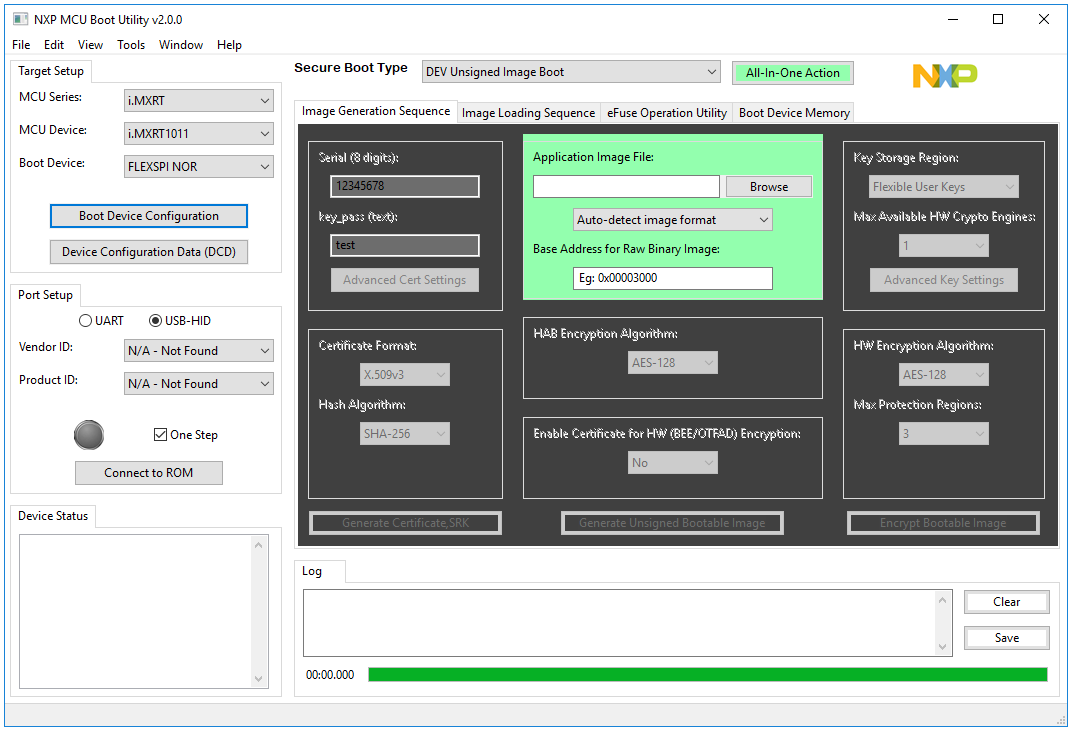Open the Secure Boot Type dropdown
Screen dimensions: 1072x731
571,72
